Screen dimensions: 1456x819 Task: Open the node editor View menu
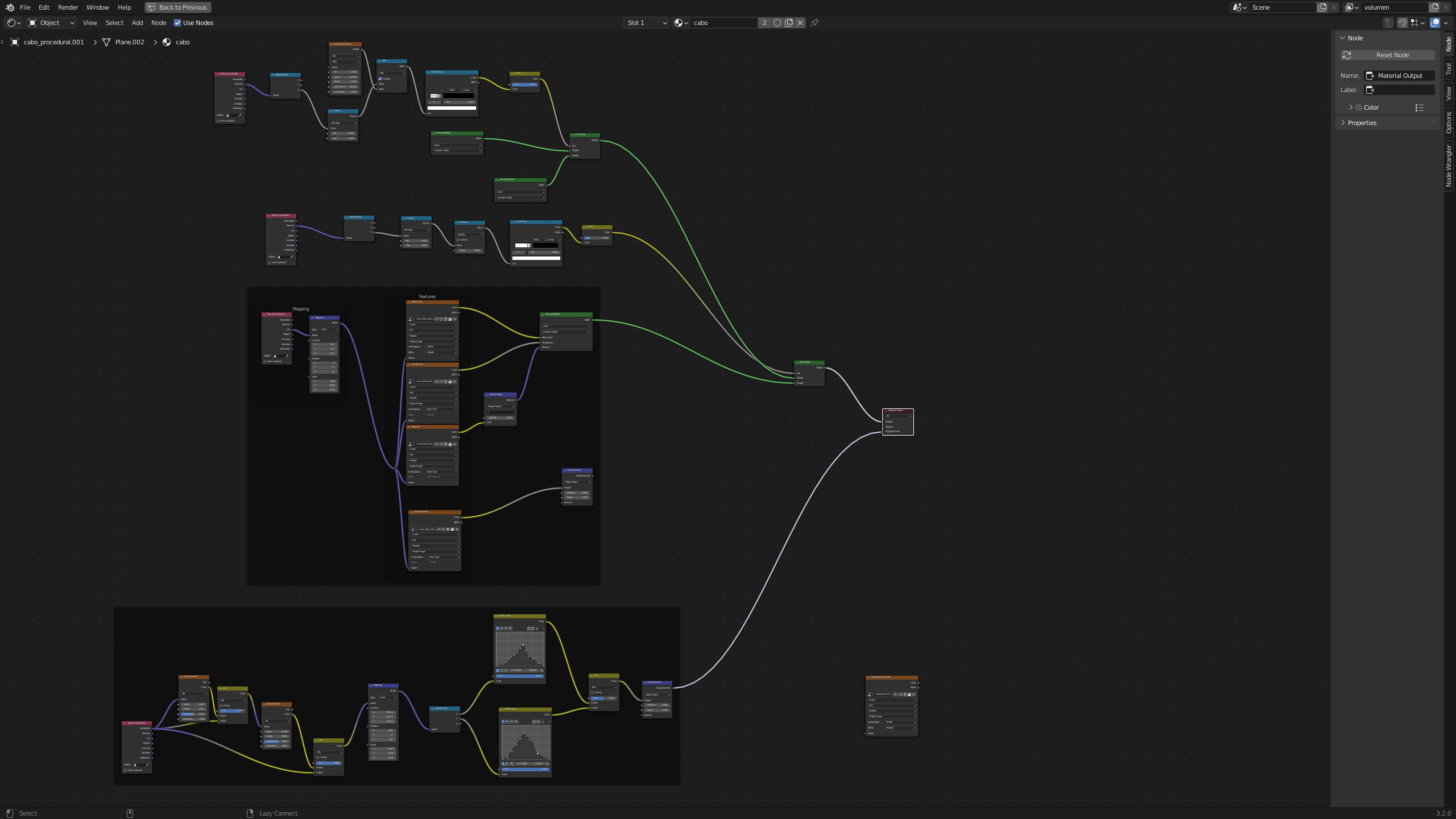pyautogui.click(x=90, y=23)
